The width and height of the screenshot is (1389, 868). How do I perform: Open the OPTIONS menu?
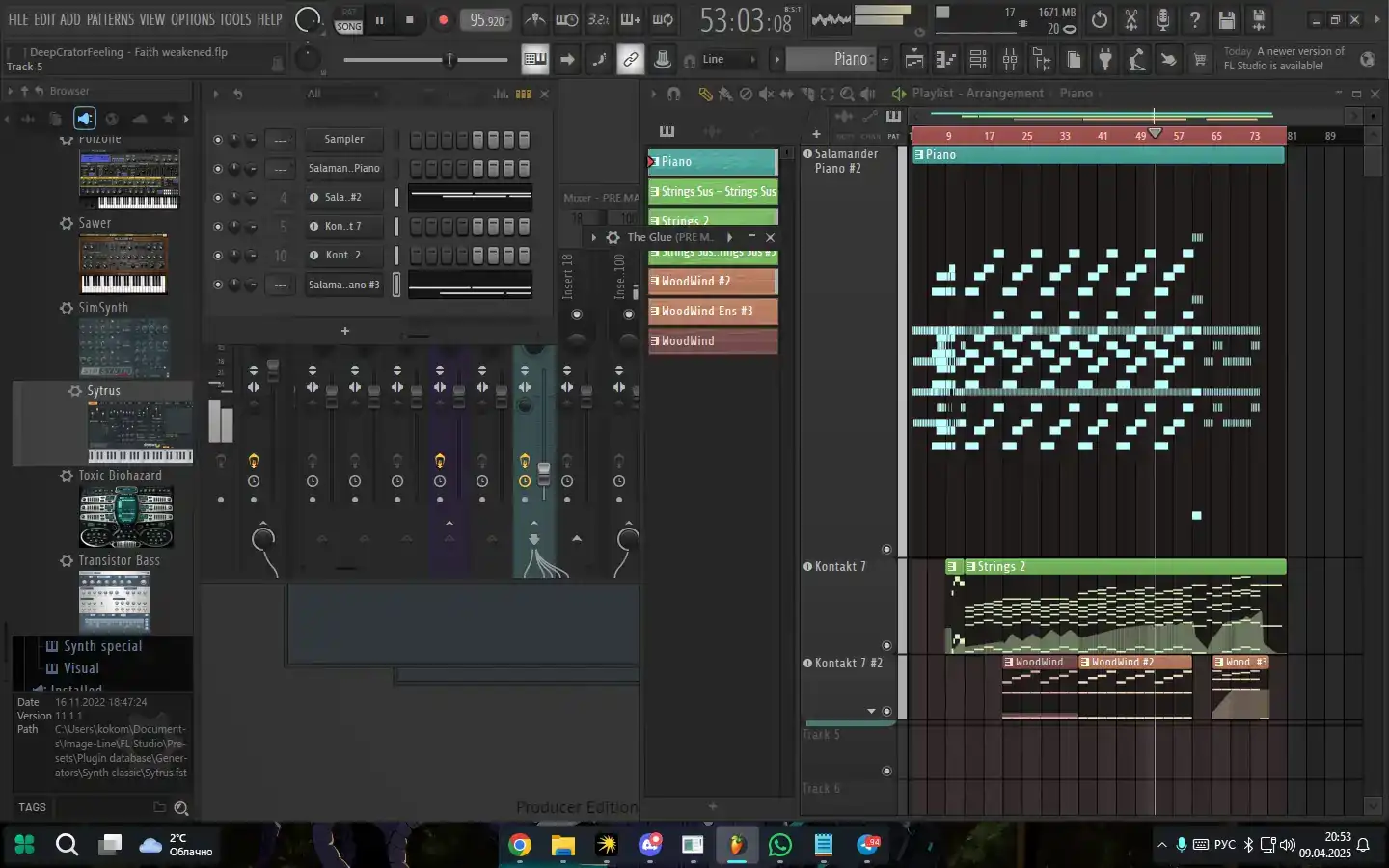[x=192, y=19]
